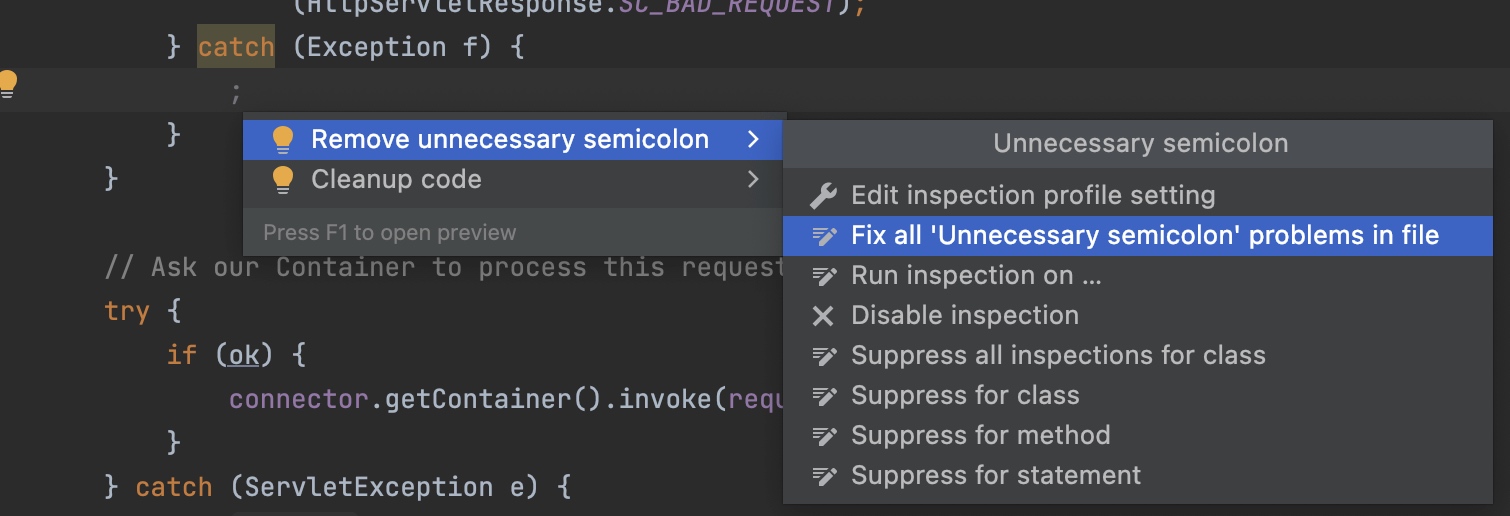Click the X icon beside Disable inspection
The image size is (1510, 516).
click(823, 316)
